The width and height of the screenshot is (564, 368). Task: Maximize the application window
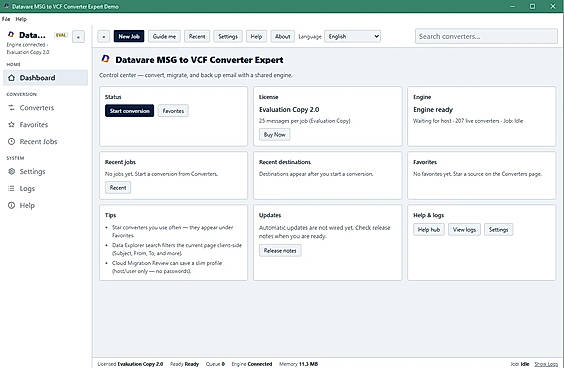(532, 6)
